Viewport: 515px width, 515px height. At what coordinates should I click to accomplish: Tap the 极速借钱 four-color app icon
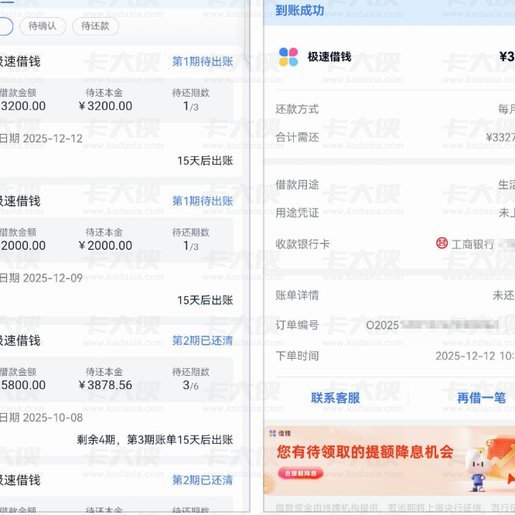click(x=288, y=57)
